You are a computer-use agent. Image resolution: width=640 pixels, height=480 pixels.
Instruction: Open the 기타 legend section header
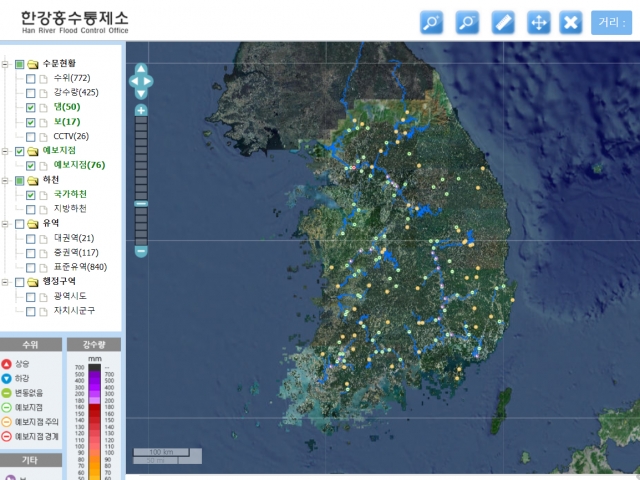(x=31, y=460)
